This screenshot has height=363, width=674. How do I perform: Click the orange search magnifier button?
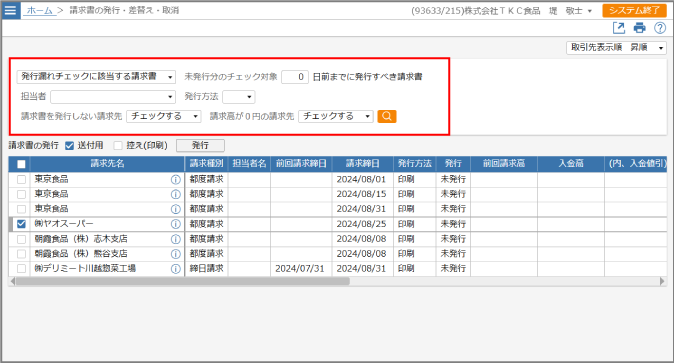click(x=386, y=116)
